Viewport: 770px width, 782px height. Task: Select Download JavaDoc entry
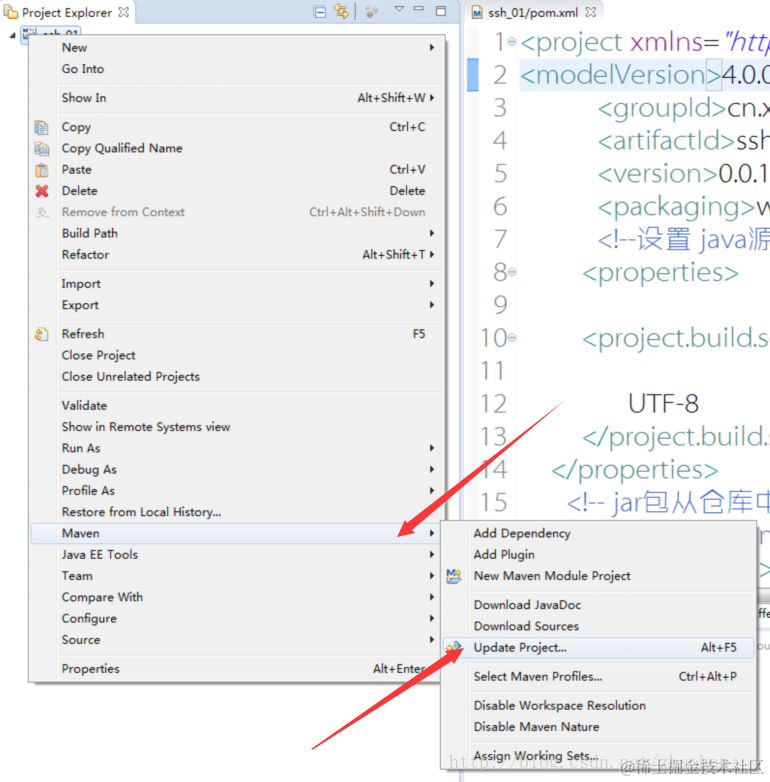click(598, 604)
